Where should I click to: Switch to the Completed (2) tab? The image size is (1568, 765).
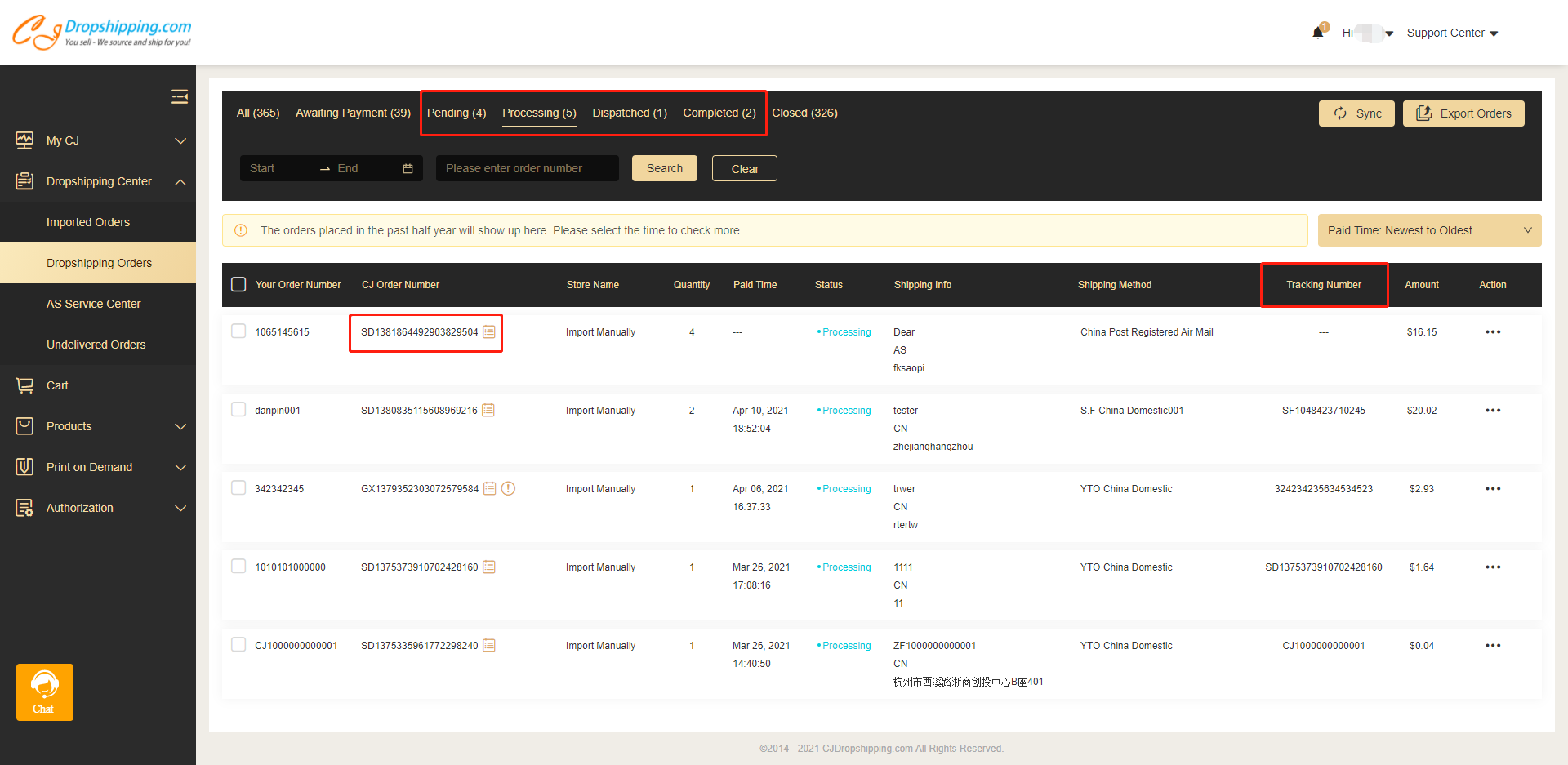coord(719,113)
